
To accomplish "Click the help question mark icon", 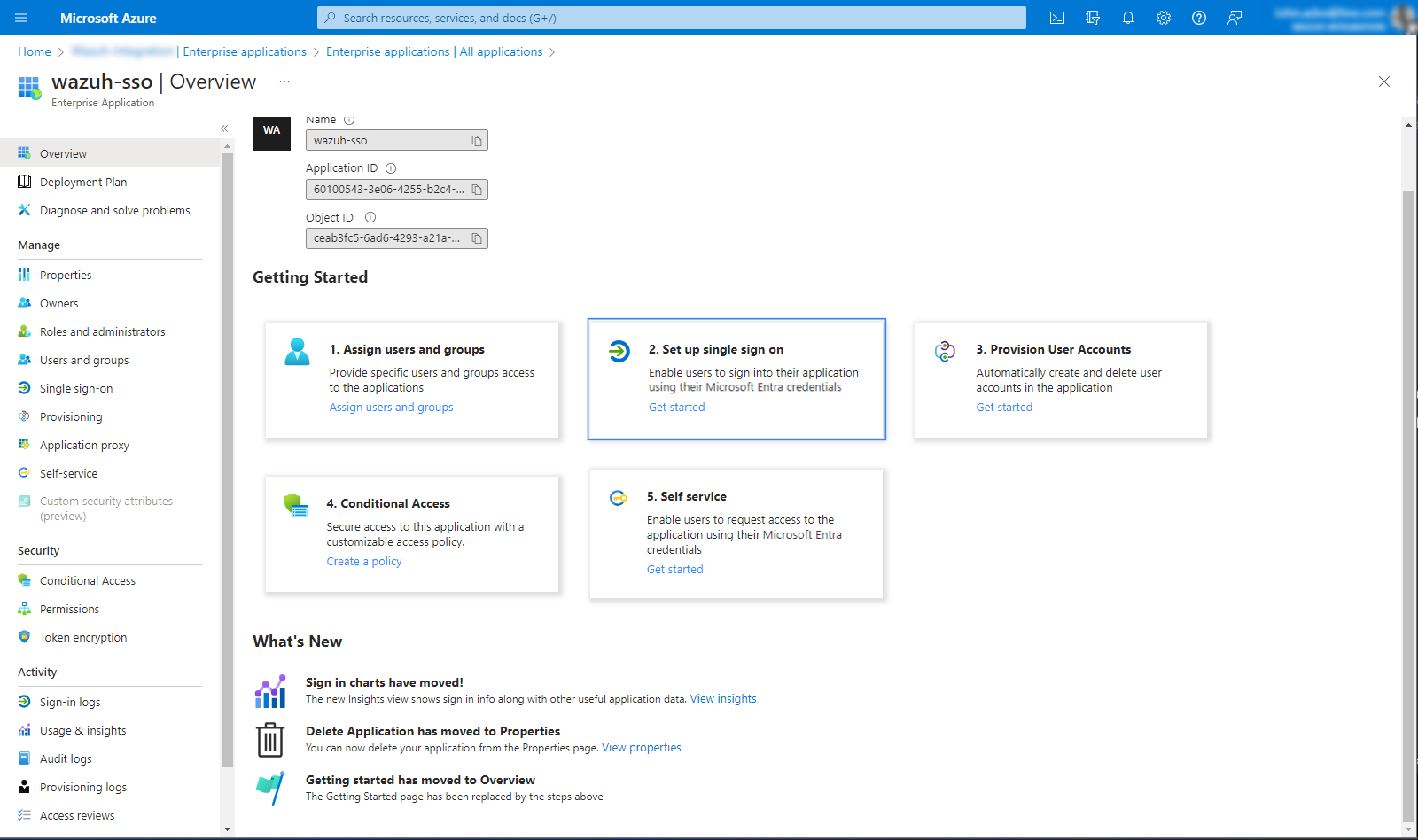I will coord(1199,18).
